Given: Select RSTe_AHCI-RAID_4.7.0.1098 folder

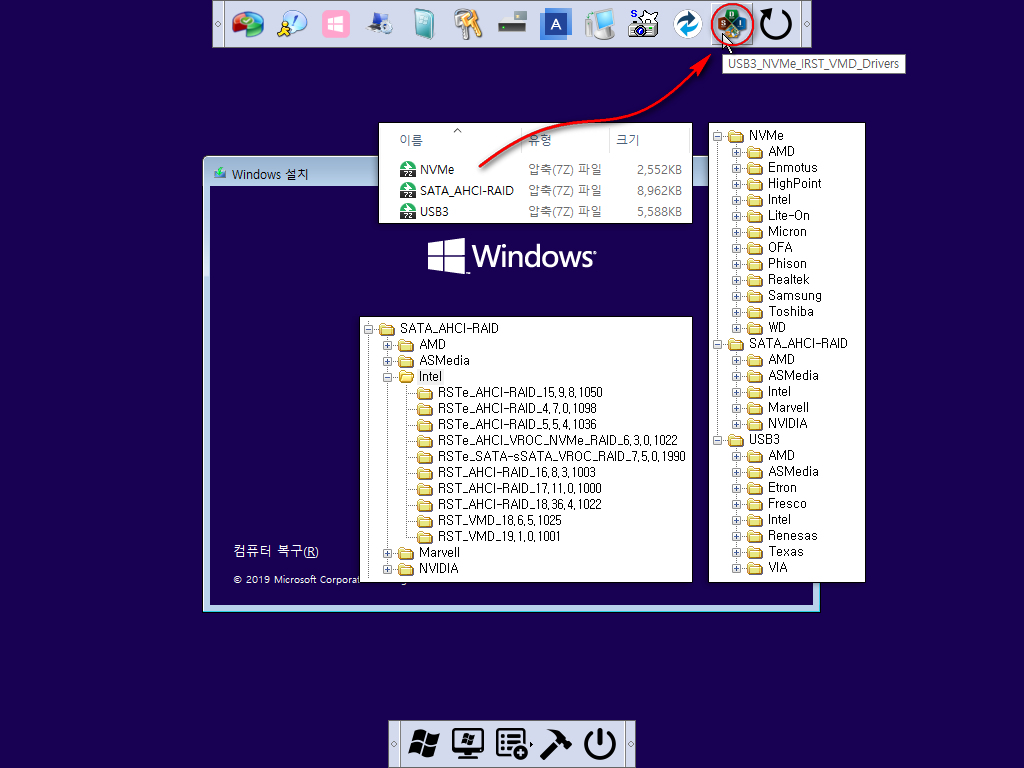Looking at the screenshot, I should 517,409.
